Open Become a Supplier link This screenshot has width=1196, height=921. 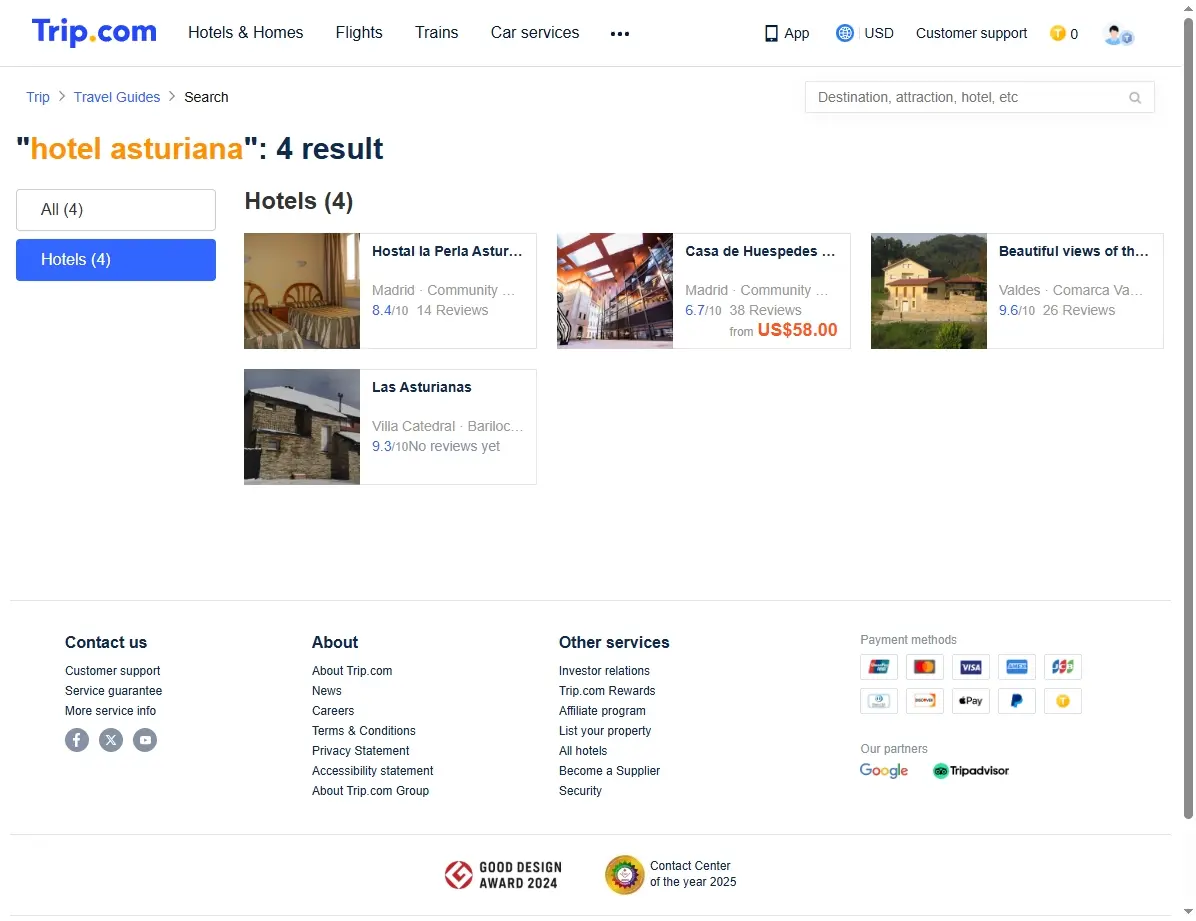pyautogui.click(x=609, y=771)
